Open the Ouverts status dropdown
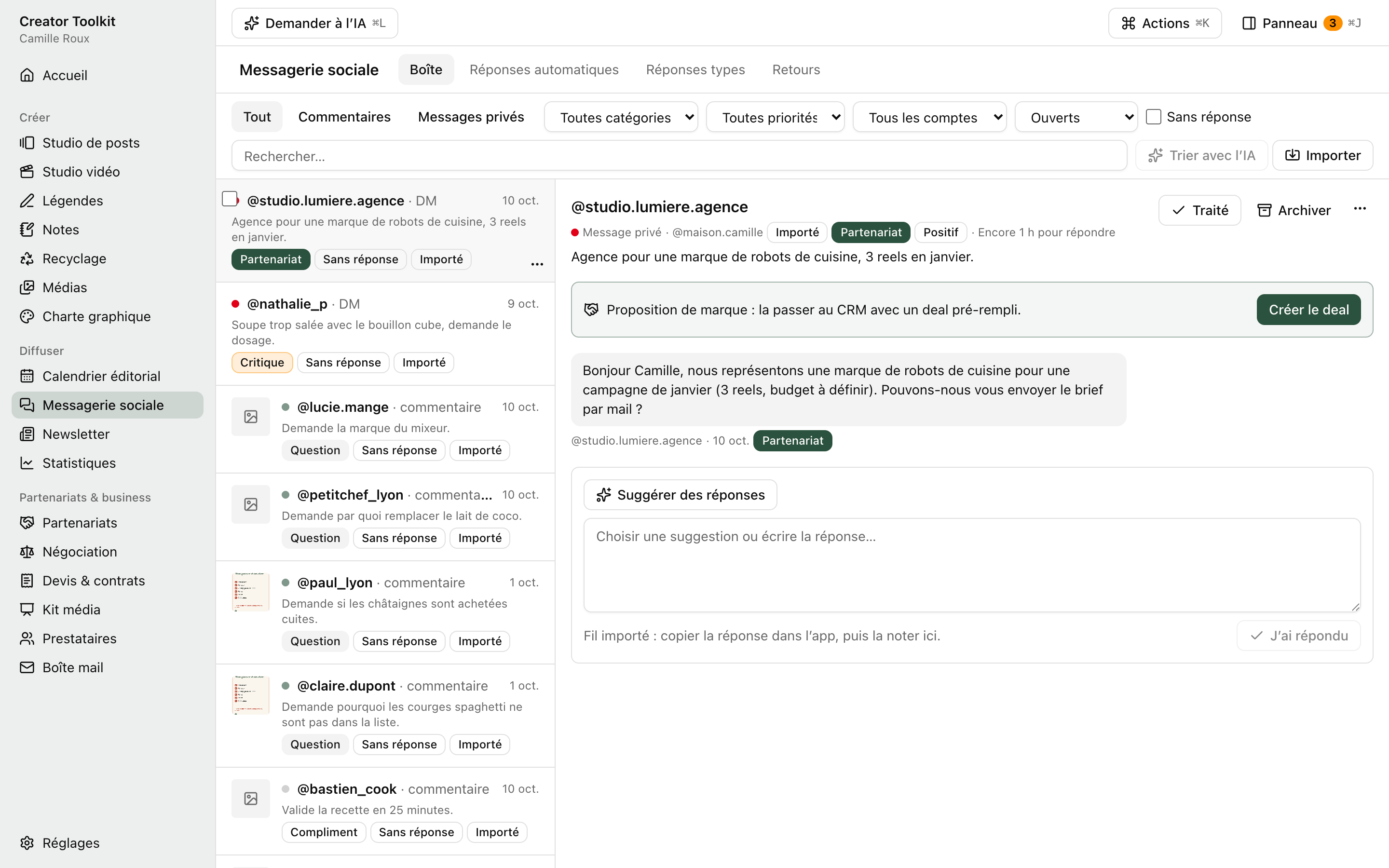Screen dimensions: 1389x868 (1076, 117)
